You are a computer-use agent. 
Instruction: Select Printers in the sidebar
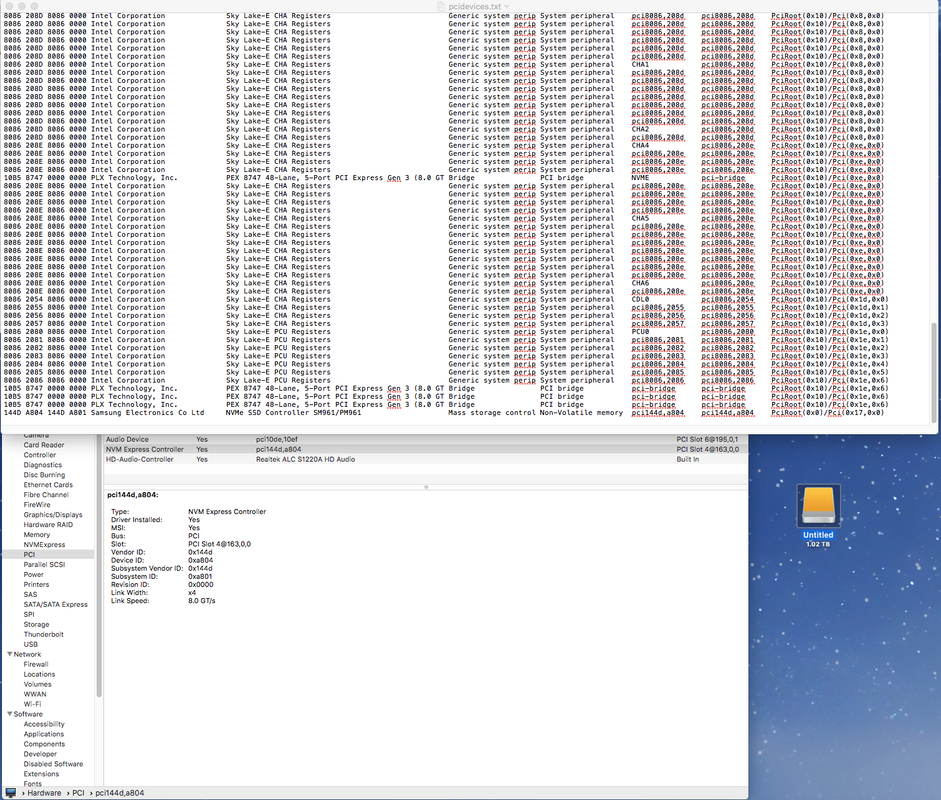tap(37, 585)
